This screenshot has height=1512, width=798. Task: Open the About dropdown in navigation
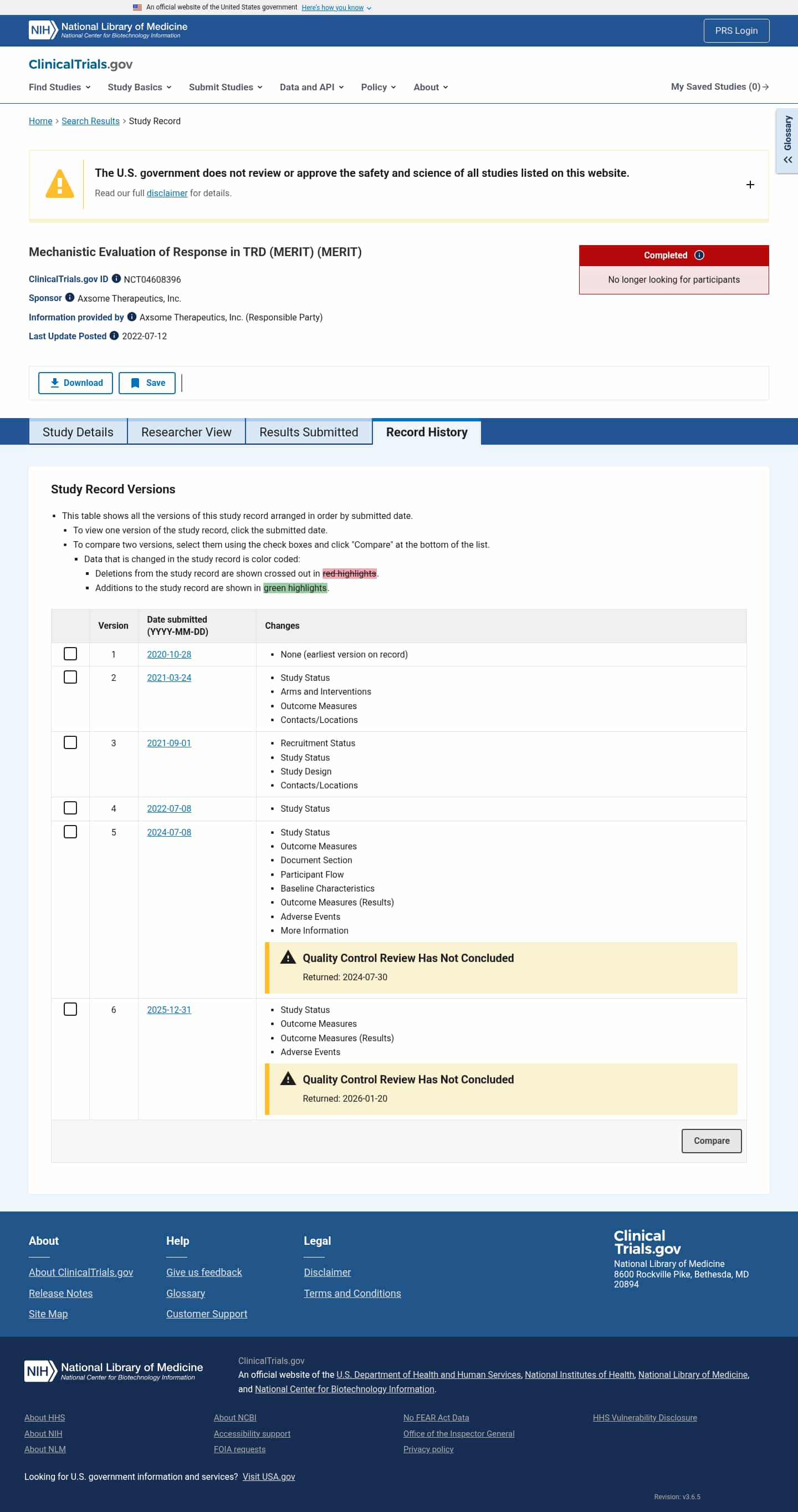coord(431,87)
